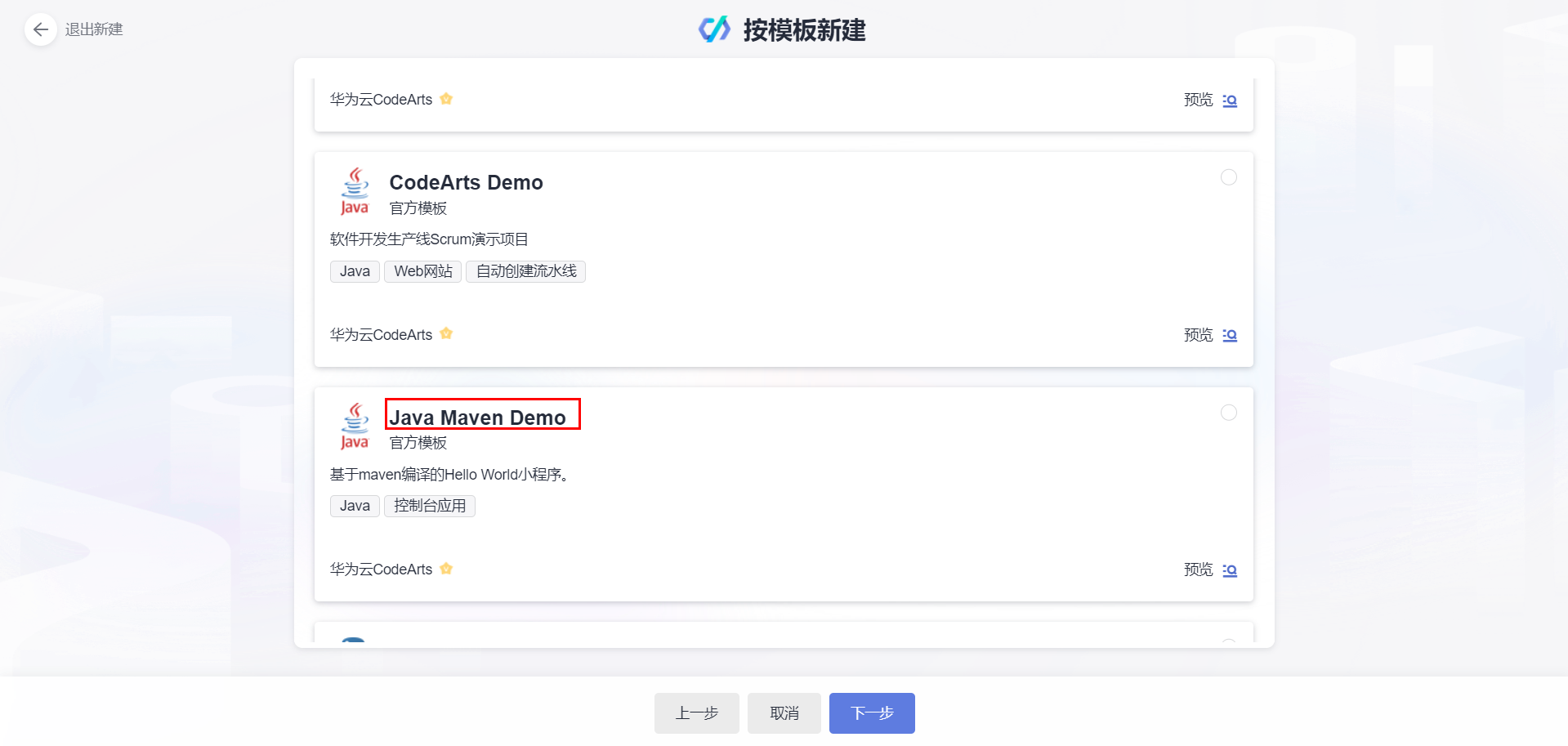Screen dimensions: 1568x746
Task: Click preview icon on CodeArts Demo card
Action: [x=1230, y=335]
